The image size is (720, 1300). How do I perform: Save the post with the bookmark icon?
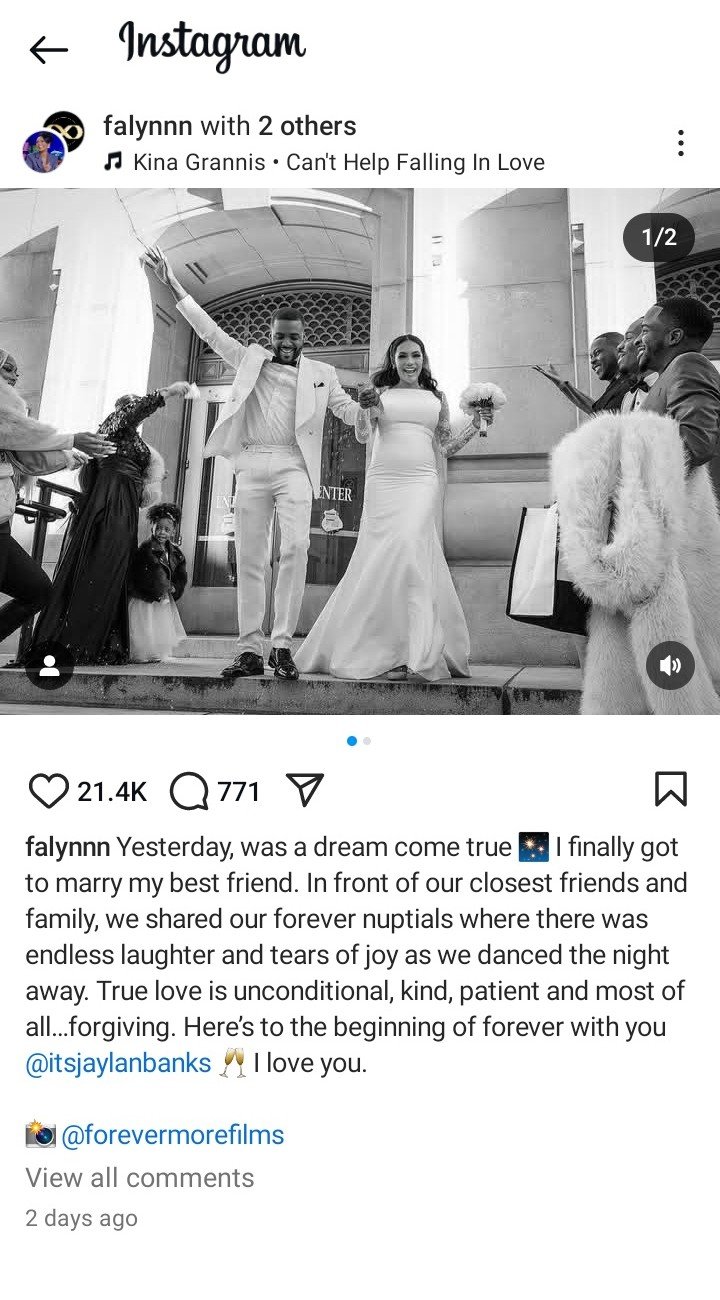coord(670,789)
